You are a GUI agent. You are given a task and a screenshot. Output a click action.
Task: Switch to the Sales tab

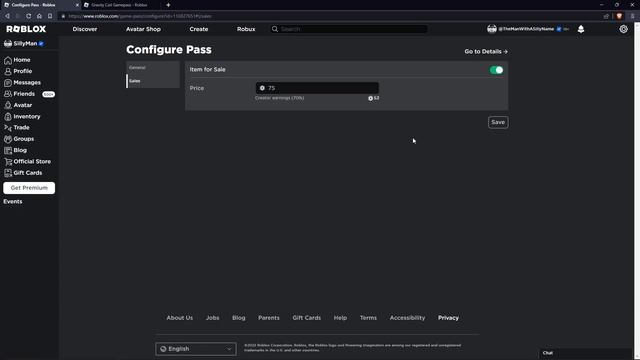153,81
